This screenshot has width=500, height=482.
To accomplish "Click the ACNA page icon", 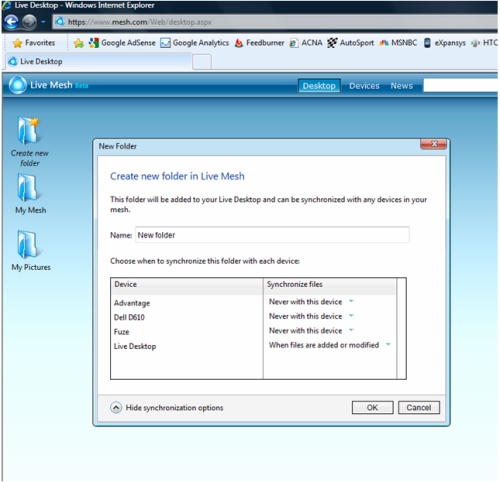I will [293, 43].
